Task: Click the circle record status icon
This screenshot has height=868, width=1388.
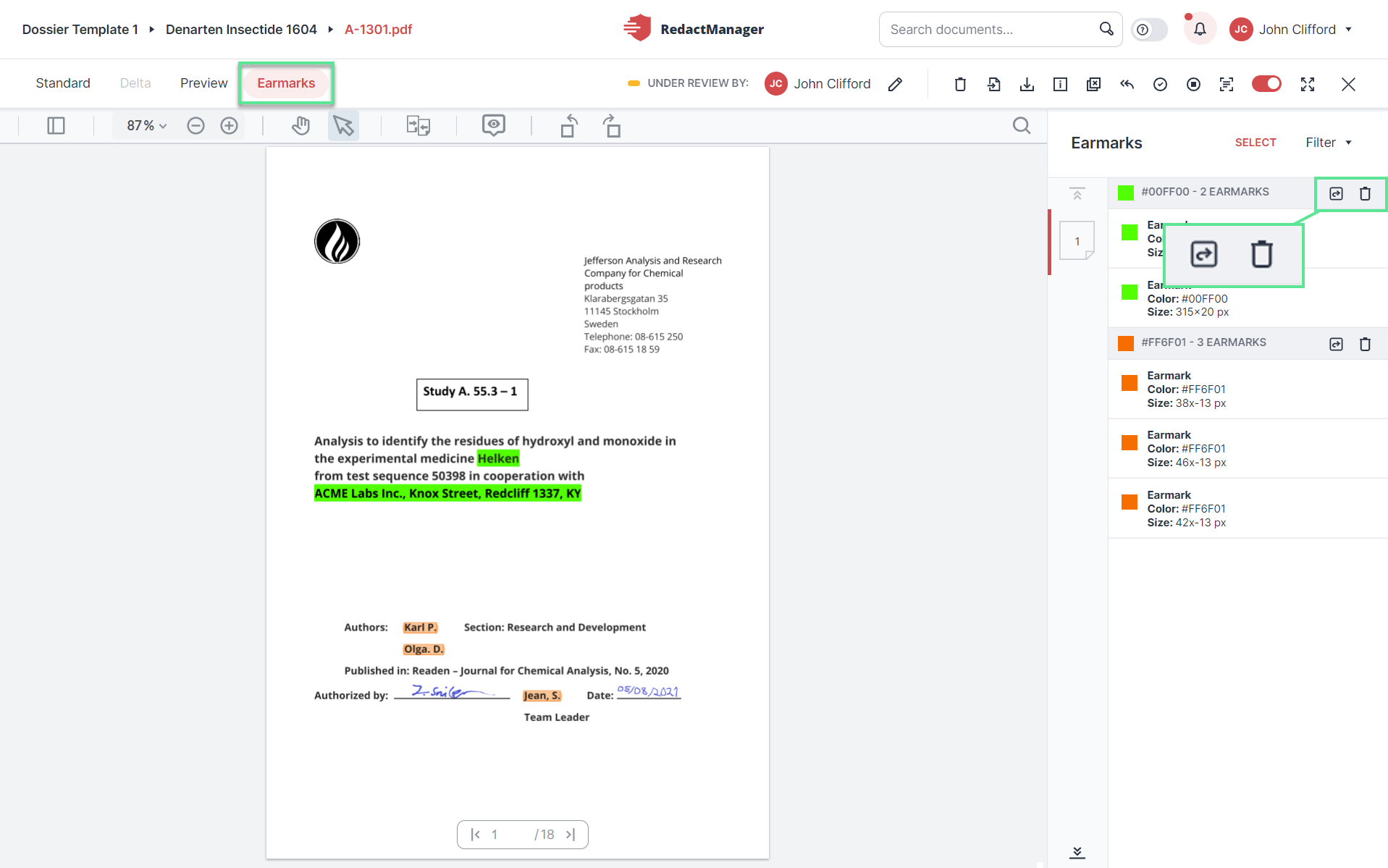Action: coord(1193,84)
